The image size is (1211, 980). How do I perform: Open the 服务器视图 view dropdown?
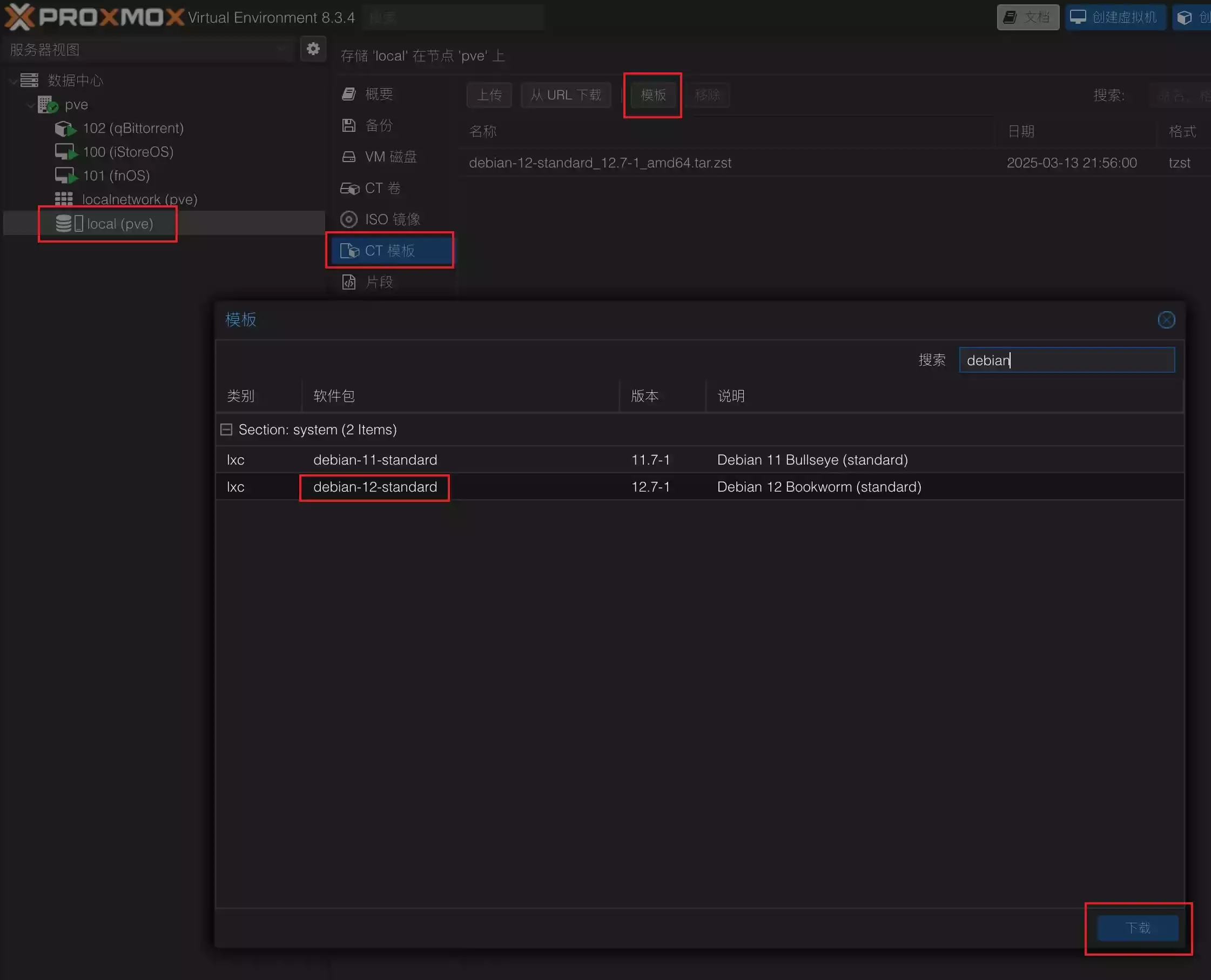(x=147, y=50)
